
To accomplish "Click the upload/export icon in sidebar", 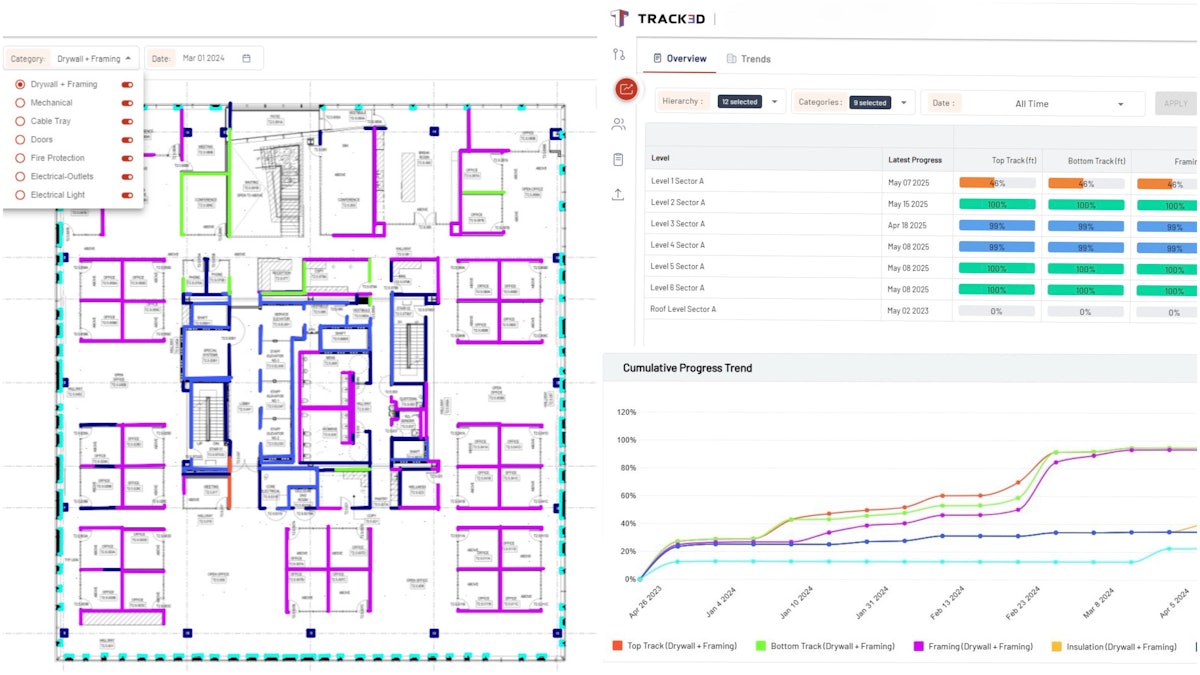I will coord(618,193).
